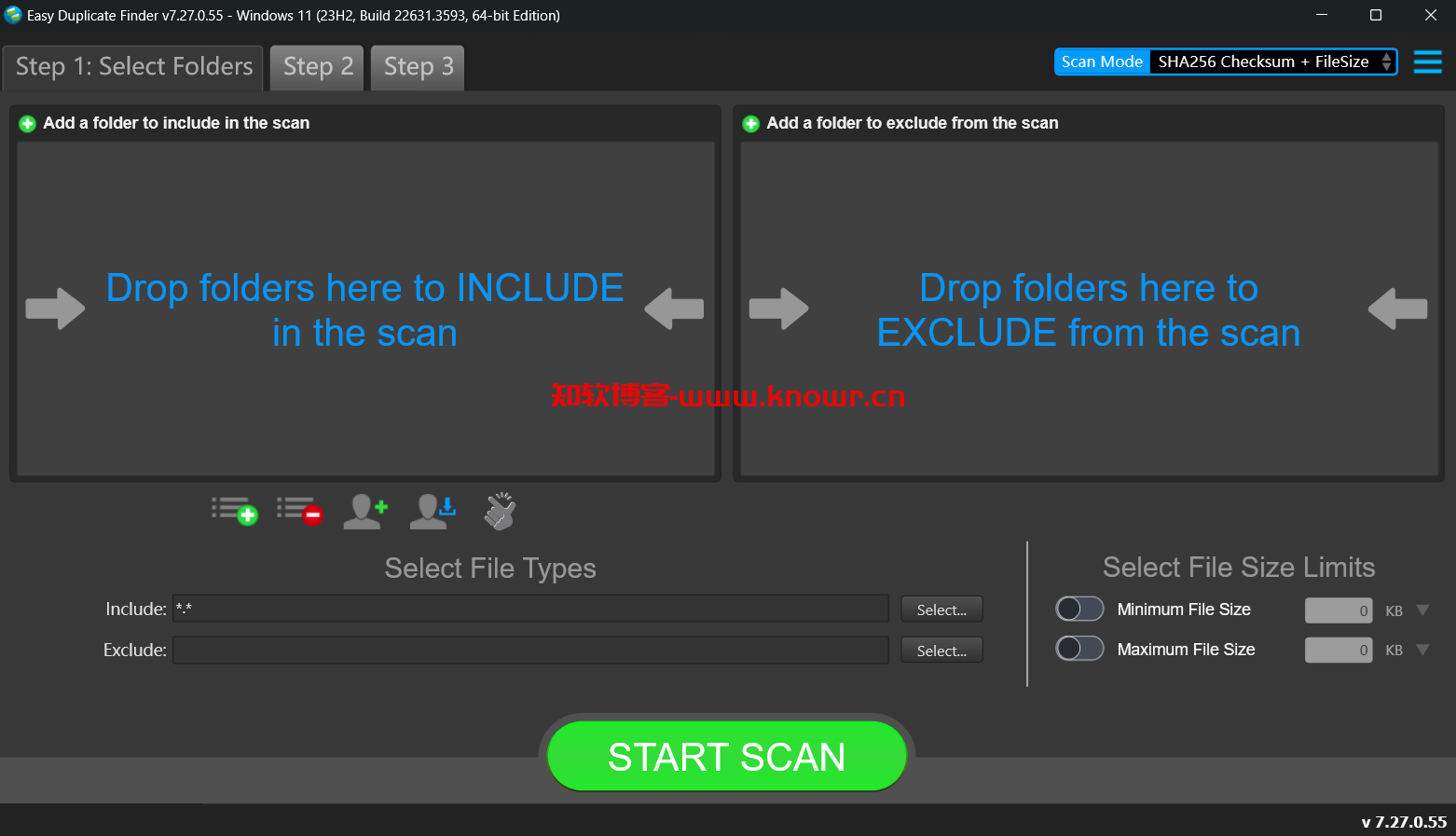Click the EXCLUDE folders drop area
Image resolution: width=1456 pixels, height=836 pixels.
pyautogui.click(x=1089, y=309)
